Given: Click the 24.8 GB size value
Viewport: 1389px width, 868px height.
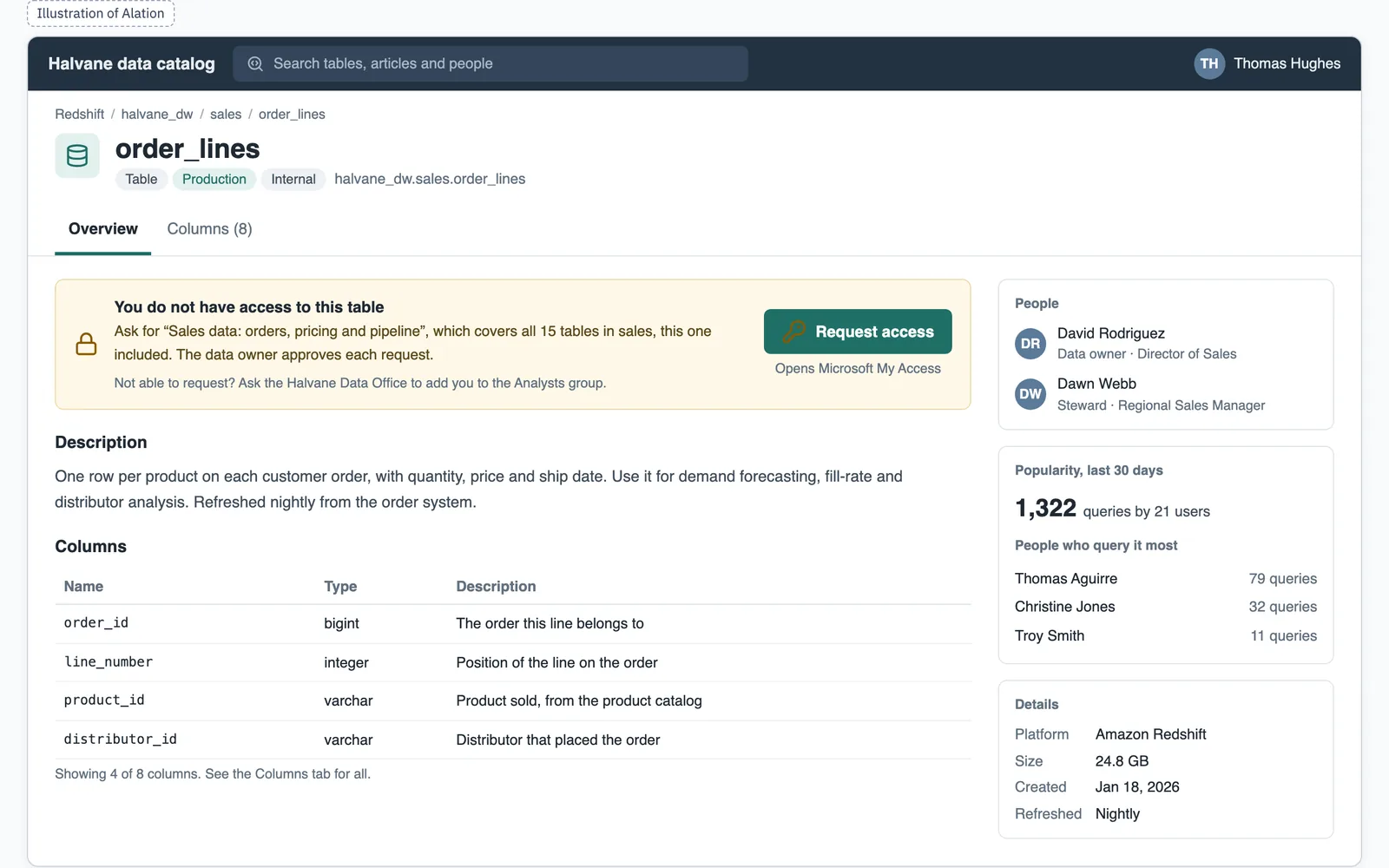Looking at the screenshot, I should tap(1122, 761).
